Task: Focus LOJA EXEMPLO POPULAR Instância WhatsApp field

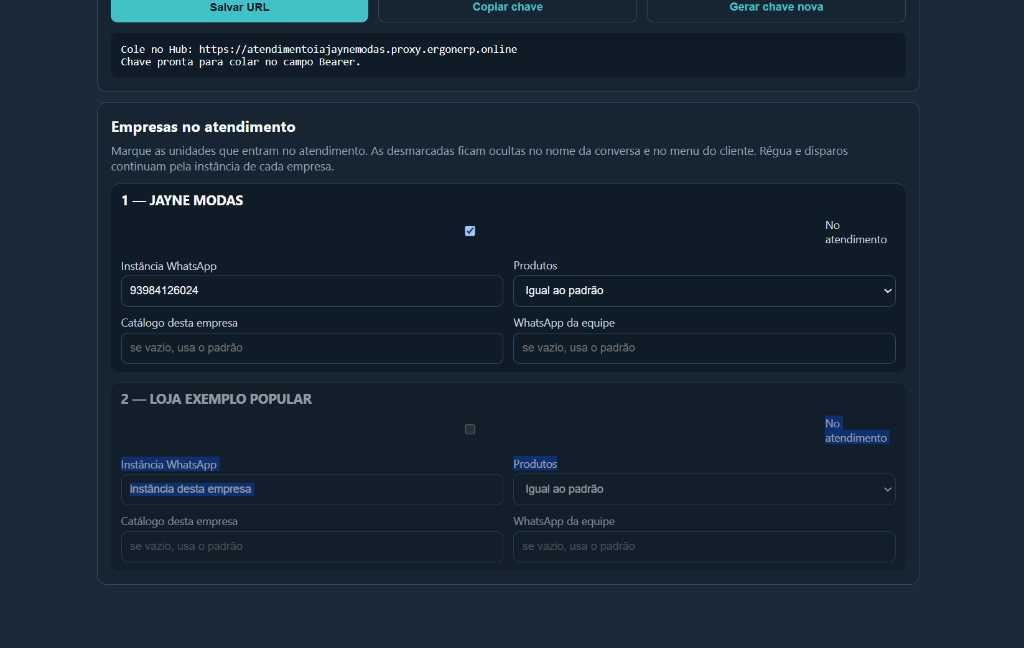Action: 312,489
